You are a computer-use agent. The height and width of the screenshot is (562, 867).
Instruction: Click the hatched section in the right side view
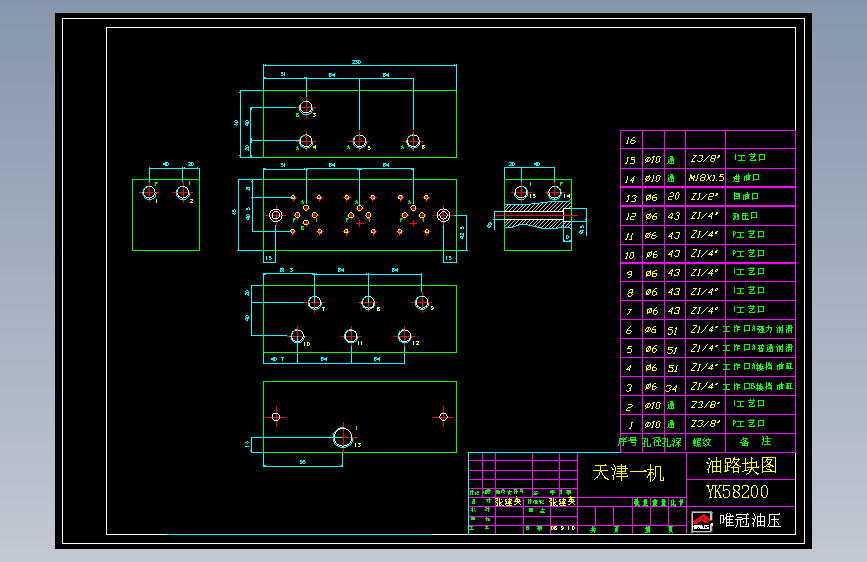click(x=537, y=215)
